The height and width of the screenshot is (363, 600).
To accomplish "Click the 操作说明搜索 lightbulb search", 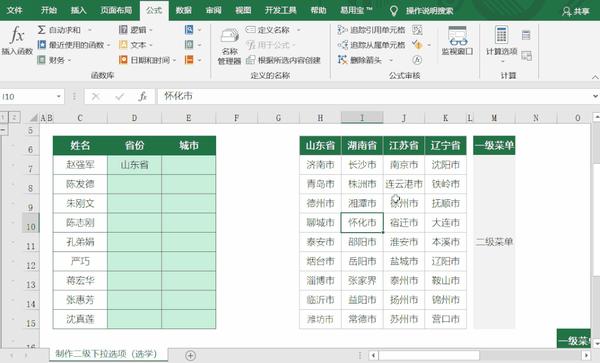I will tap(421, 11).
